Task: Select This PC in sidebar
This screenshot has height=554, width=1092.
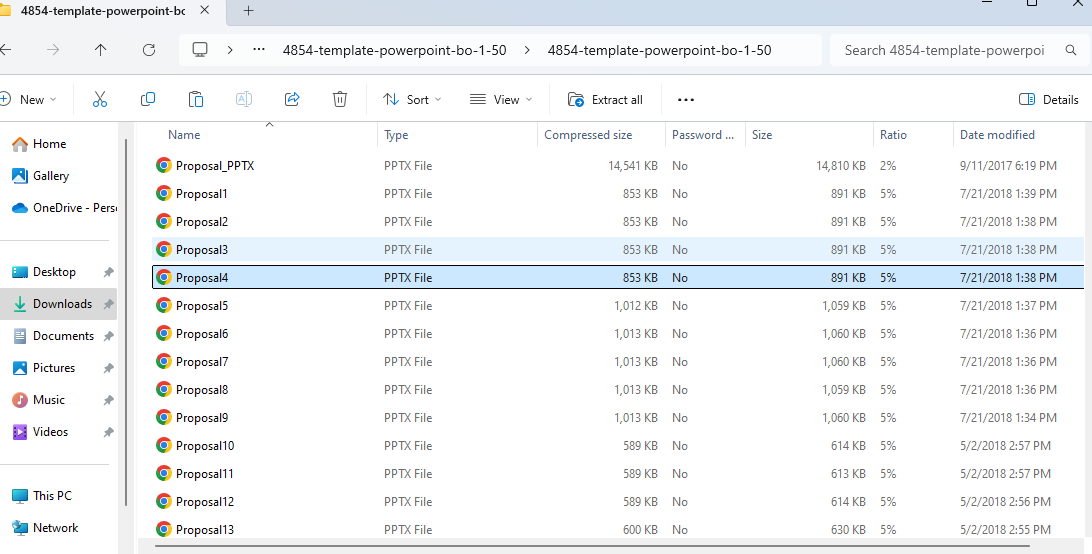Action: (52, 496)
